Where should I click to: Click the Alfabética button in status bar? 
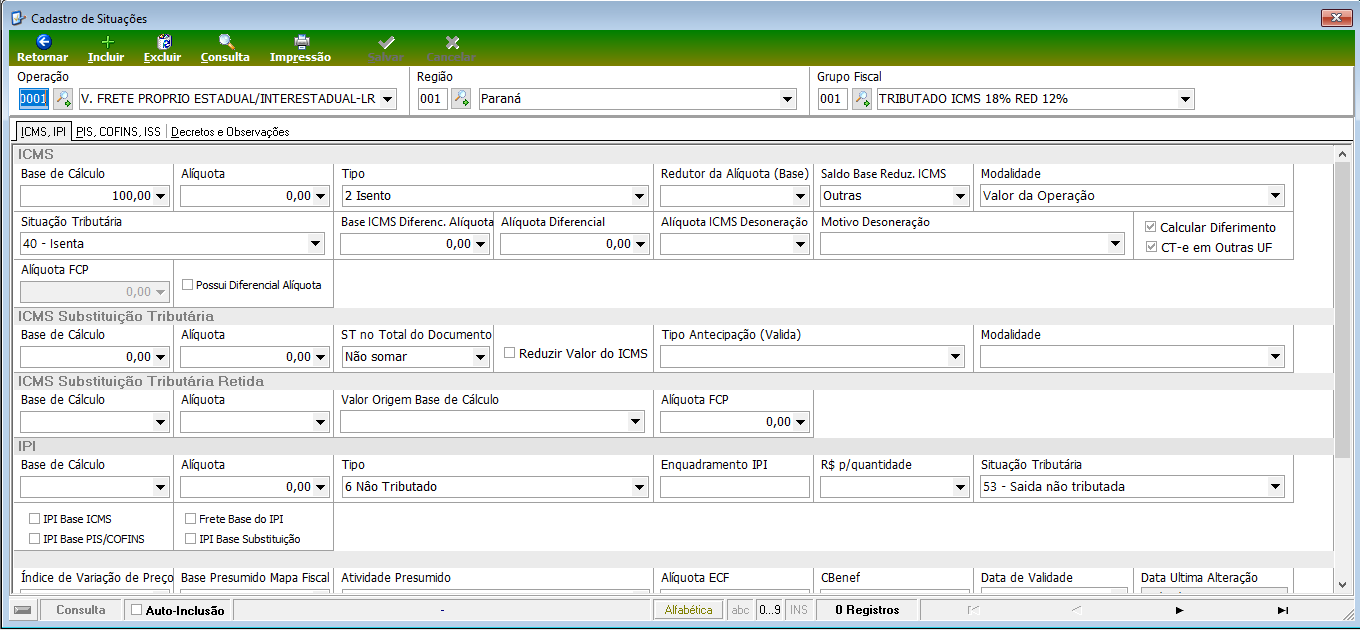pos(689,610)
